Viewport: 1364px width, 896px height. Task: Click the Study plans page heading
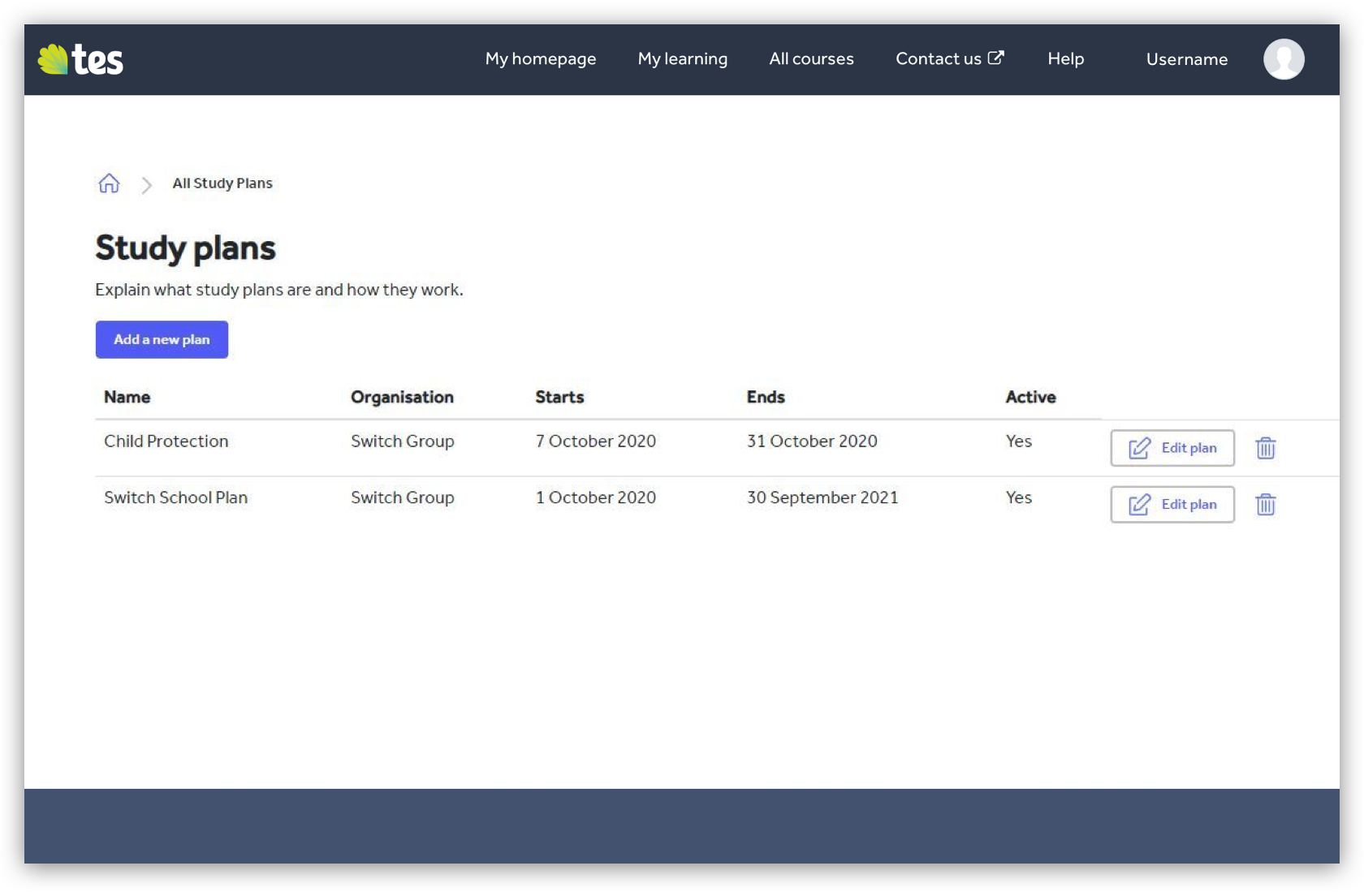point(185,248)
